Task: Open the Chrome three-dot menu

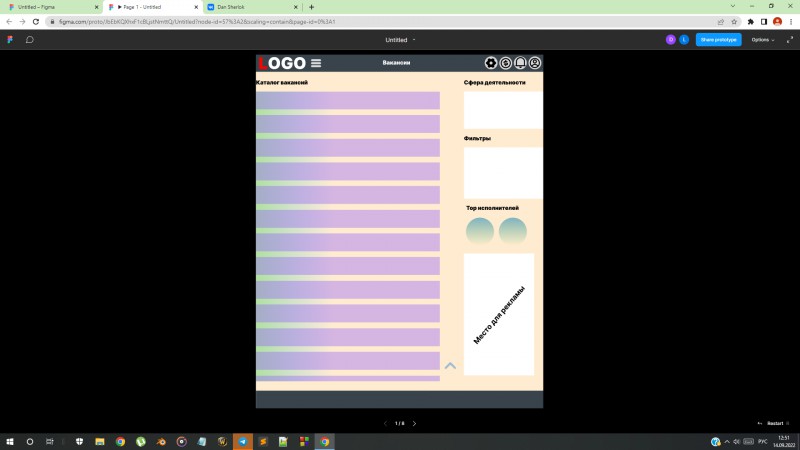Action: pos(791,21)
